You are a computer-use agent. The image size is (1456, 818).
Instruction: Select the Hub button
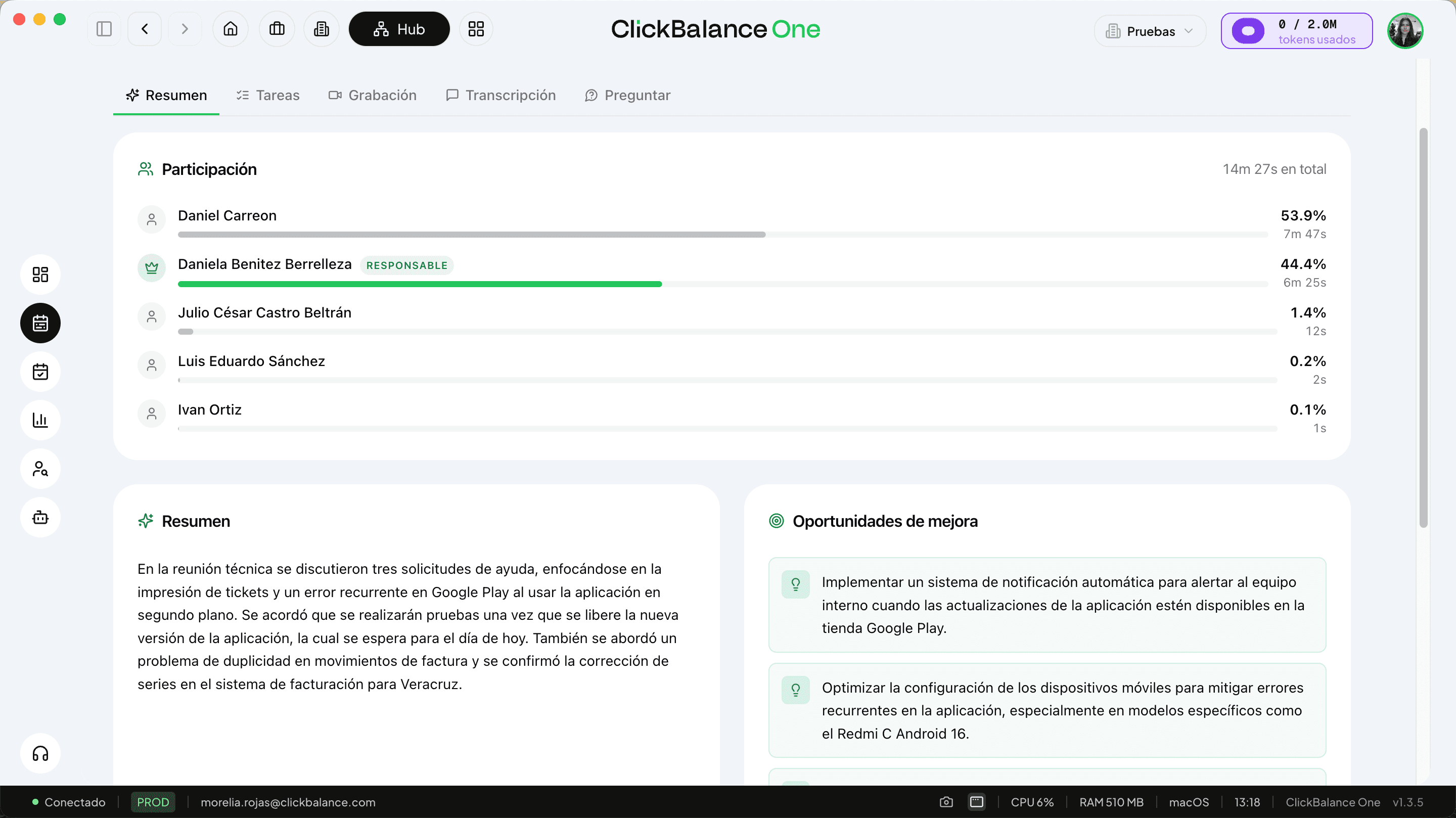coord(399,29)
